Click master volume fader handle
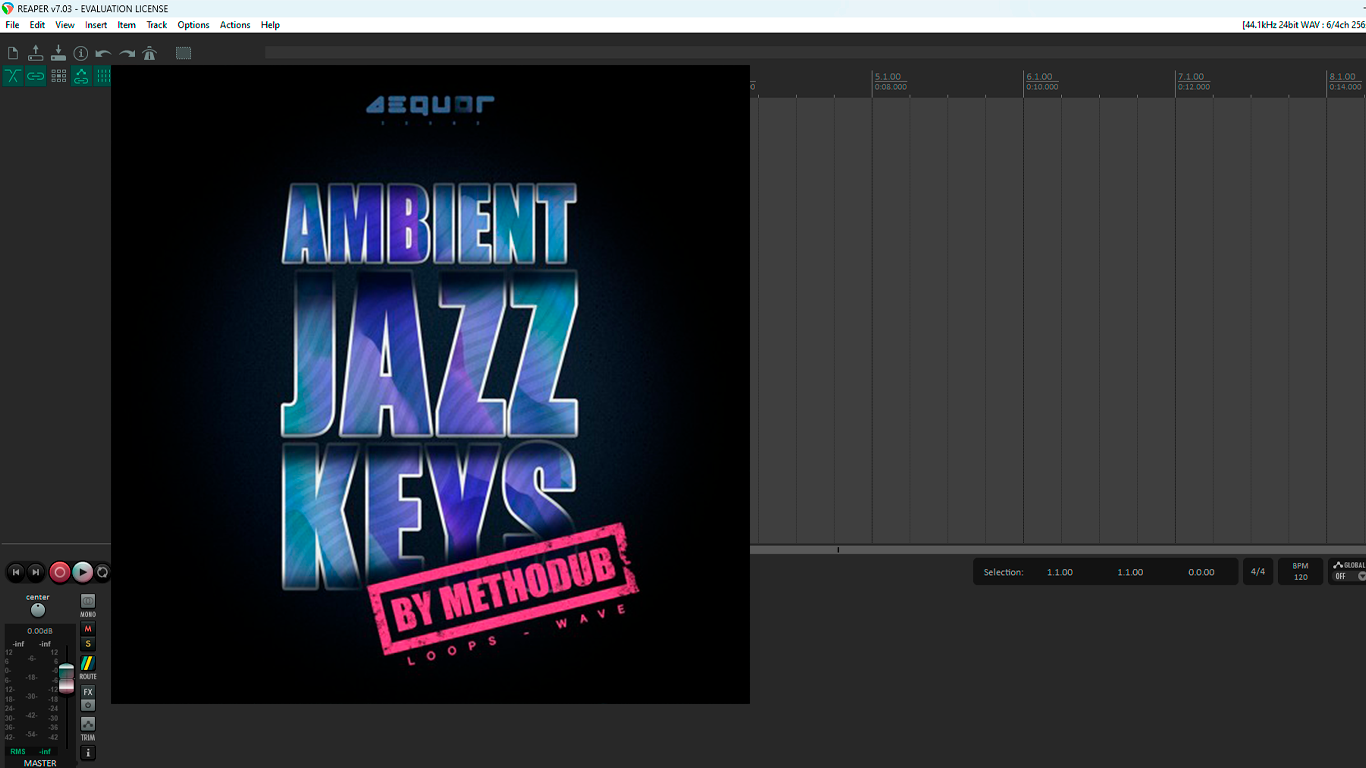 point(66,677)
